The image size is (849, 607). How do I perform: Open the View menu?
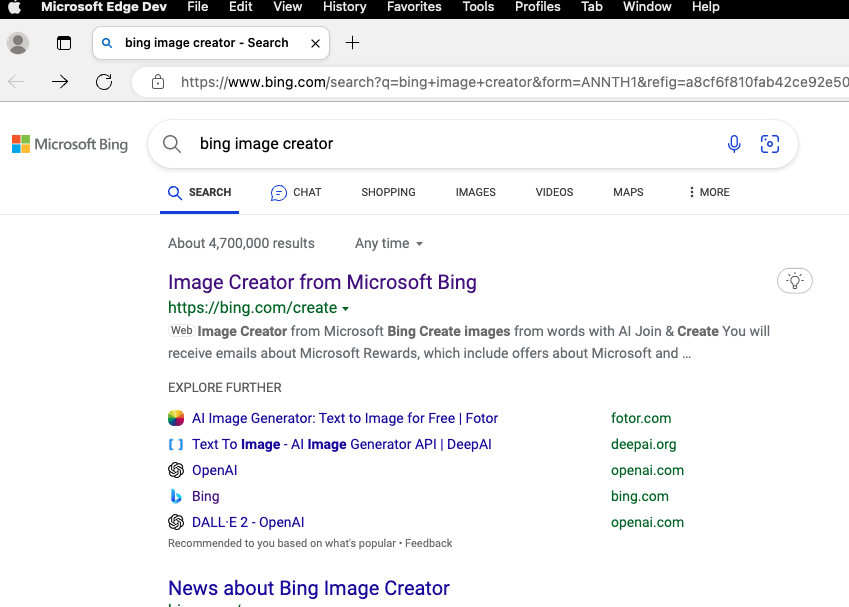288,7
